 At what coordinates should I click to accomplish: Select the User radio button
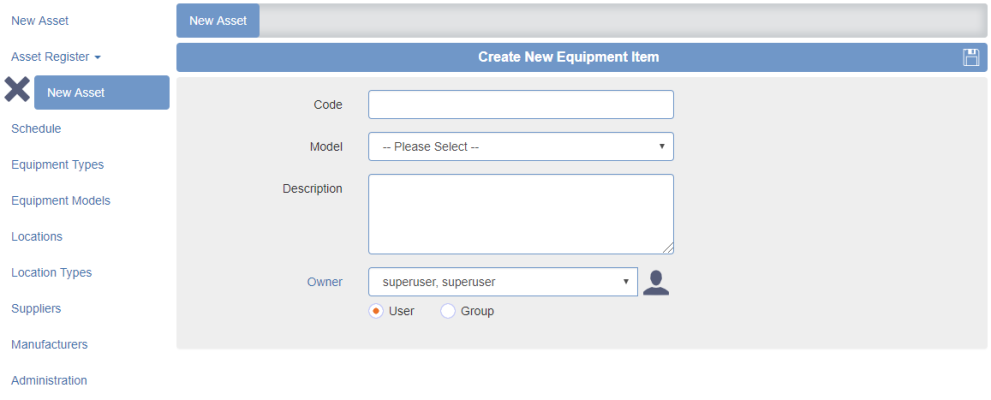[376, 311]
